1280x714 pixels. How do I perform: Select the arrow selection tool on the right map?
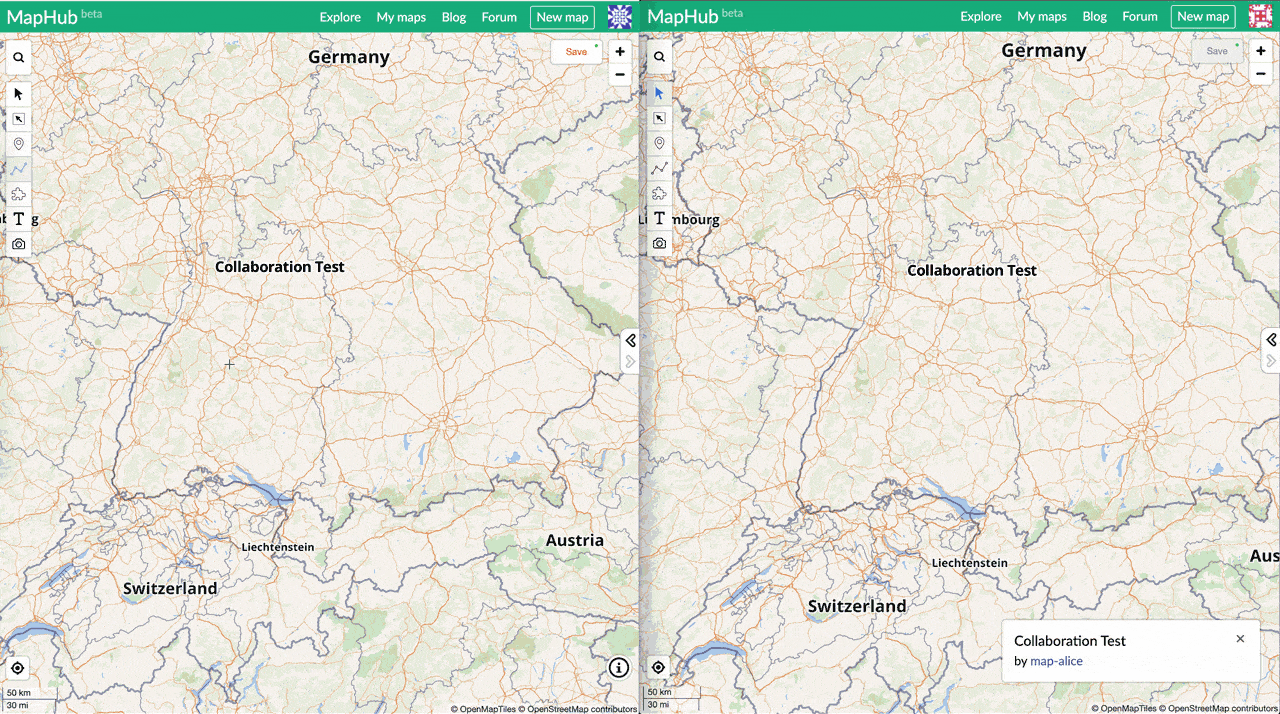pos(659,93)
